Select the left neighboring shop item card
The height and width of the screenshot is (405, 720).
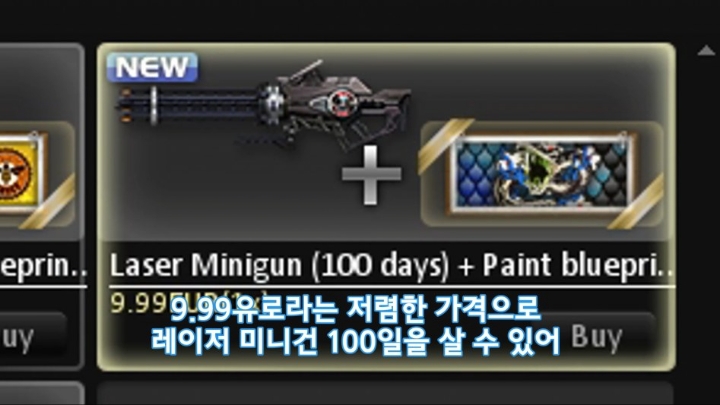42,206
